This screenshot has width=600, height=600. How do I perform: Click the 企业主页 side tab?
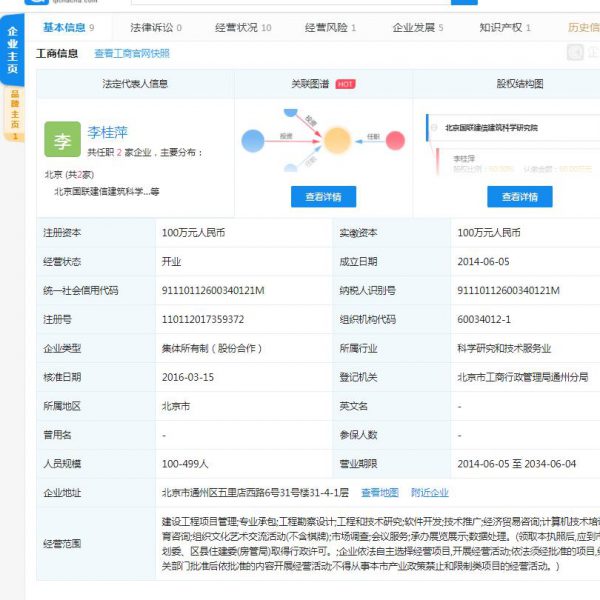13,50
